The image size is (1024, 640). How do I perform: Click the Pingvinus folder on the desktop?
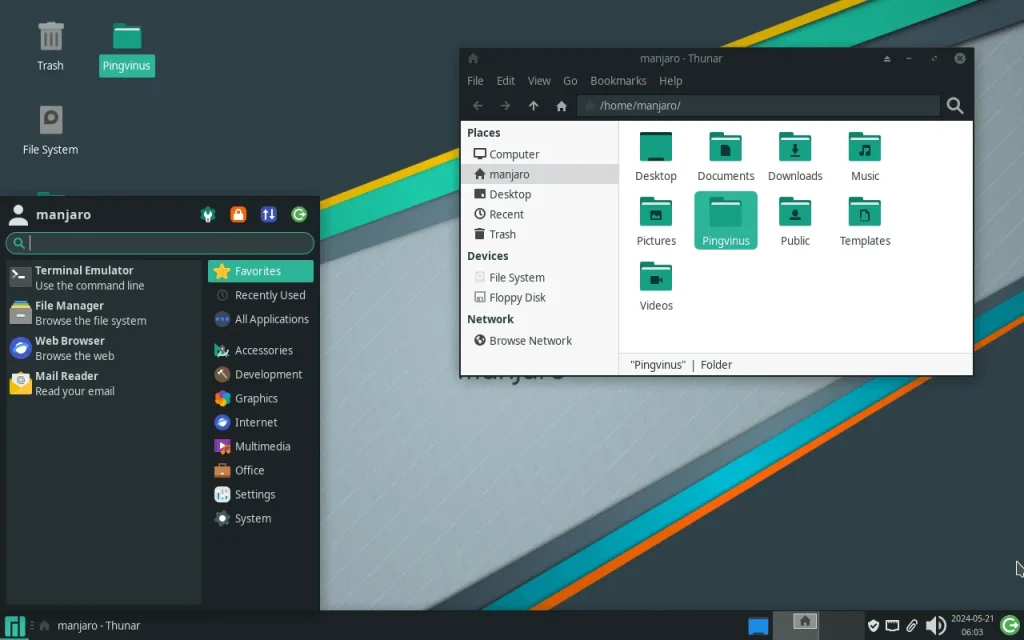pyautogui.click(x=127, y=49)
